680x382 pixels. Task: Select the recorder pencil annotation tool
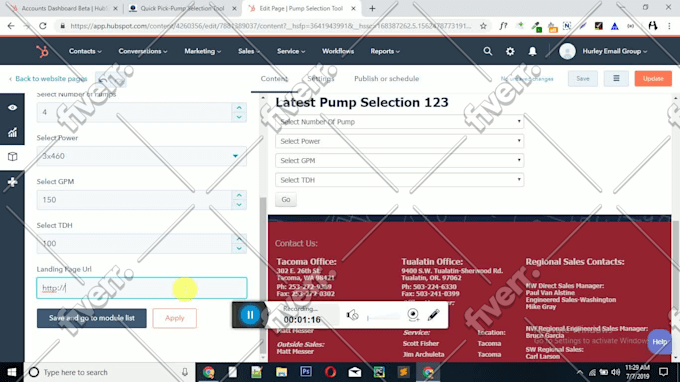click(433, 315)
